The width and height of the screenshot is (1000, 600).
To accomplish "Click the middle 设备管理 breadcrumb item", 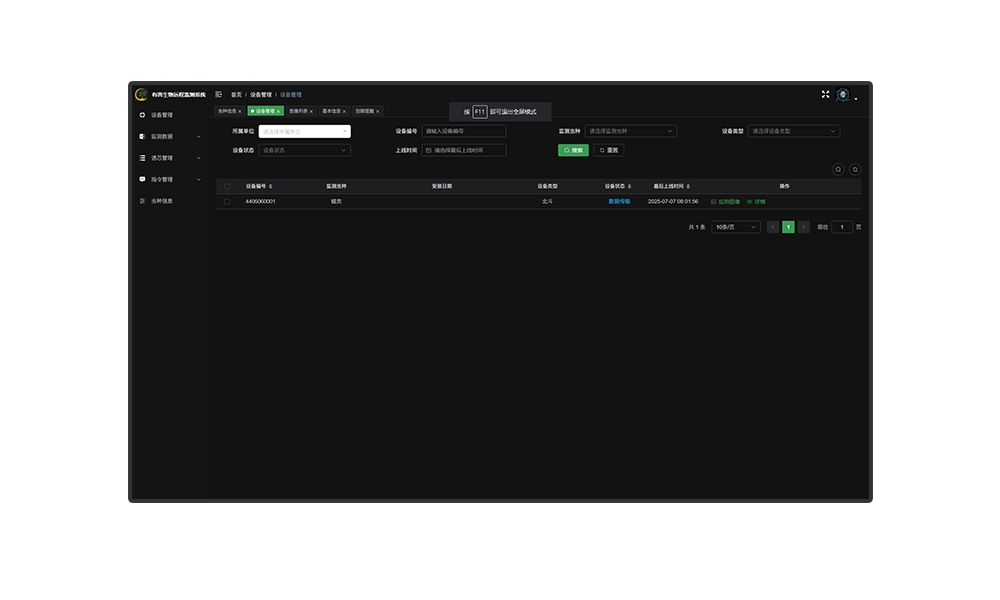I will click(x=261, y=95).
